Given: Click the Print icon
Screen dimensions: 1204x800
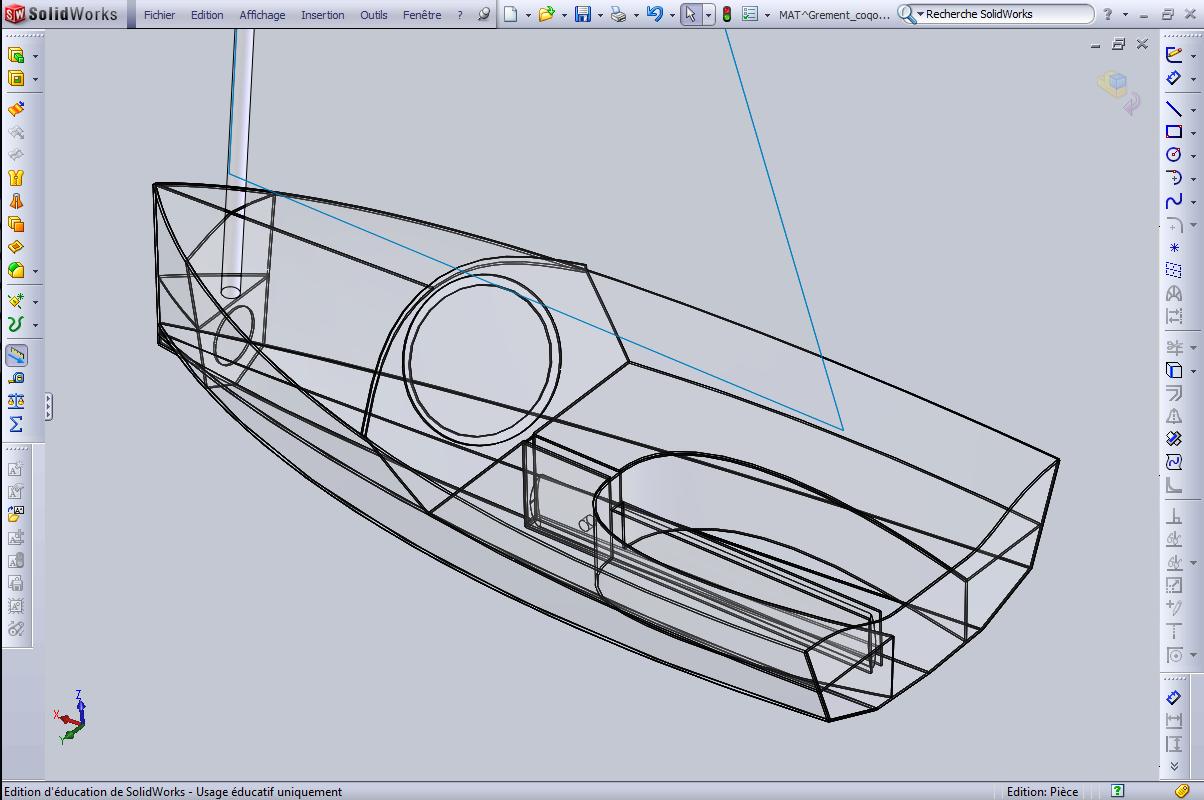Looking at the screenshot, I should coord(618,14).
